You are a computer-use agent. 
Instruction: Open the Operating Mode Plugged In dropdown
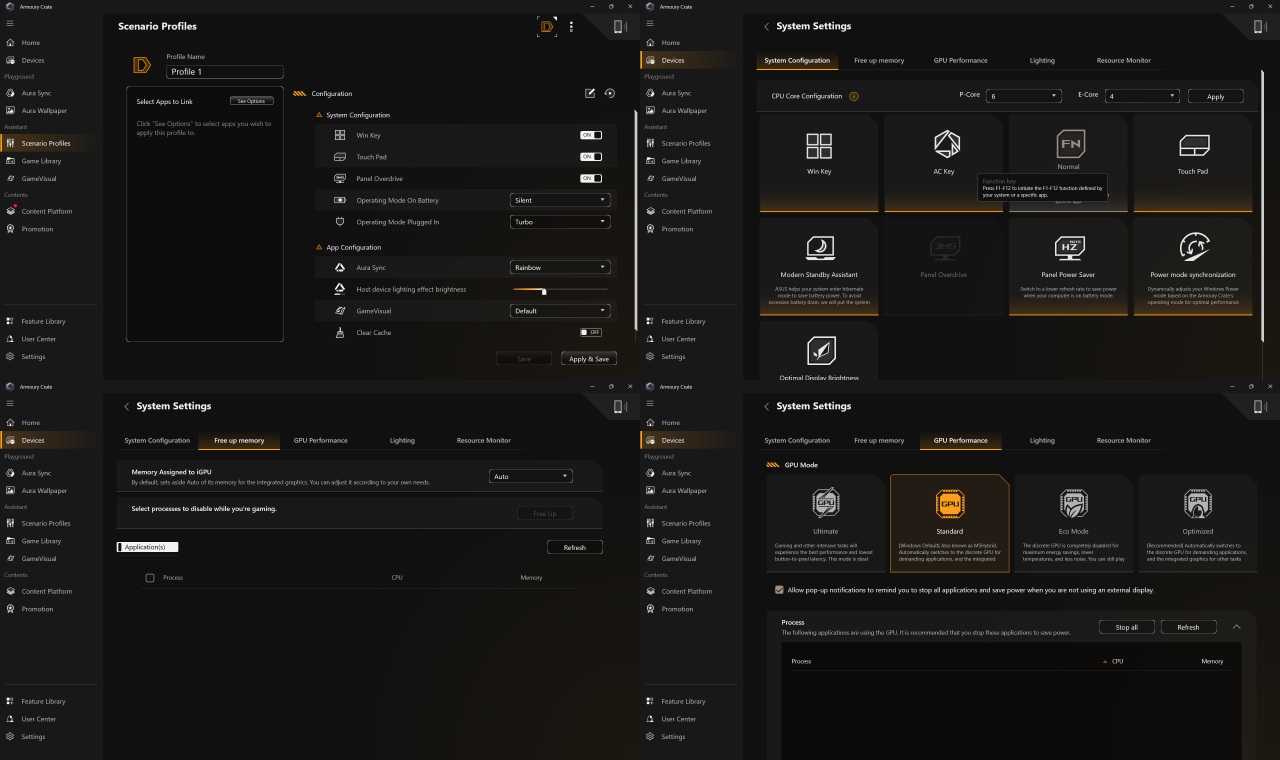click(560, 222)
